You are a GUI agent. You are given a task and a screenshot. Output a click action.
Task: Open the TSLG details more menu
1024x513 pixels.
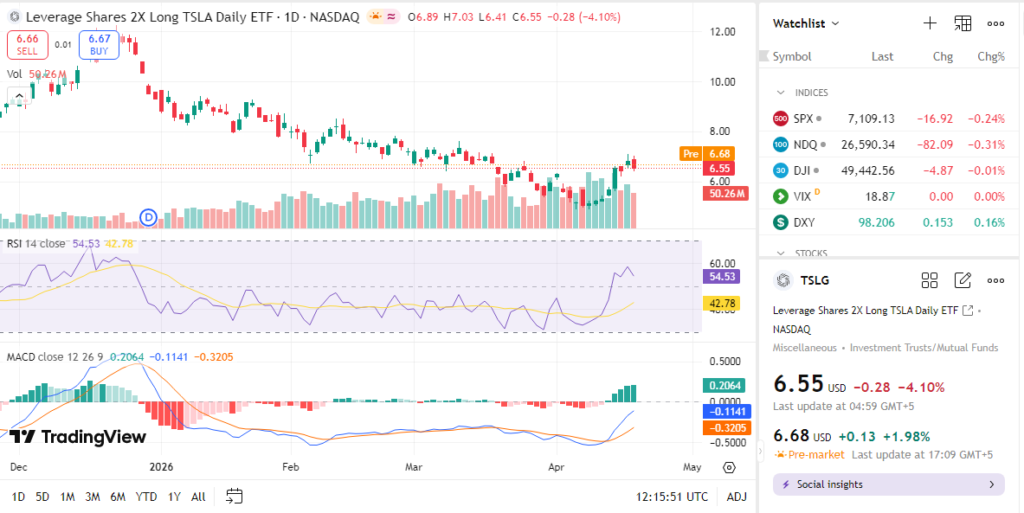995,281
